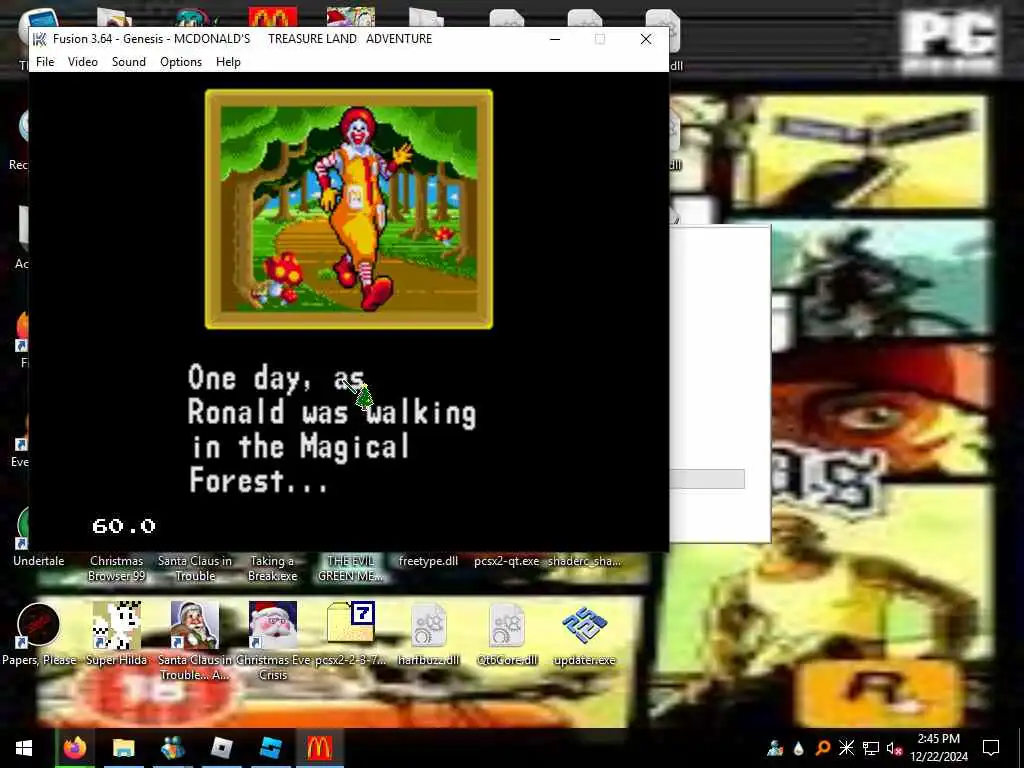Image resolution: width=1024 pixels, height=768 pixels.
Task: Open the notification center icon
Action: tap(991, 748)
